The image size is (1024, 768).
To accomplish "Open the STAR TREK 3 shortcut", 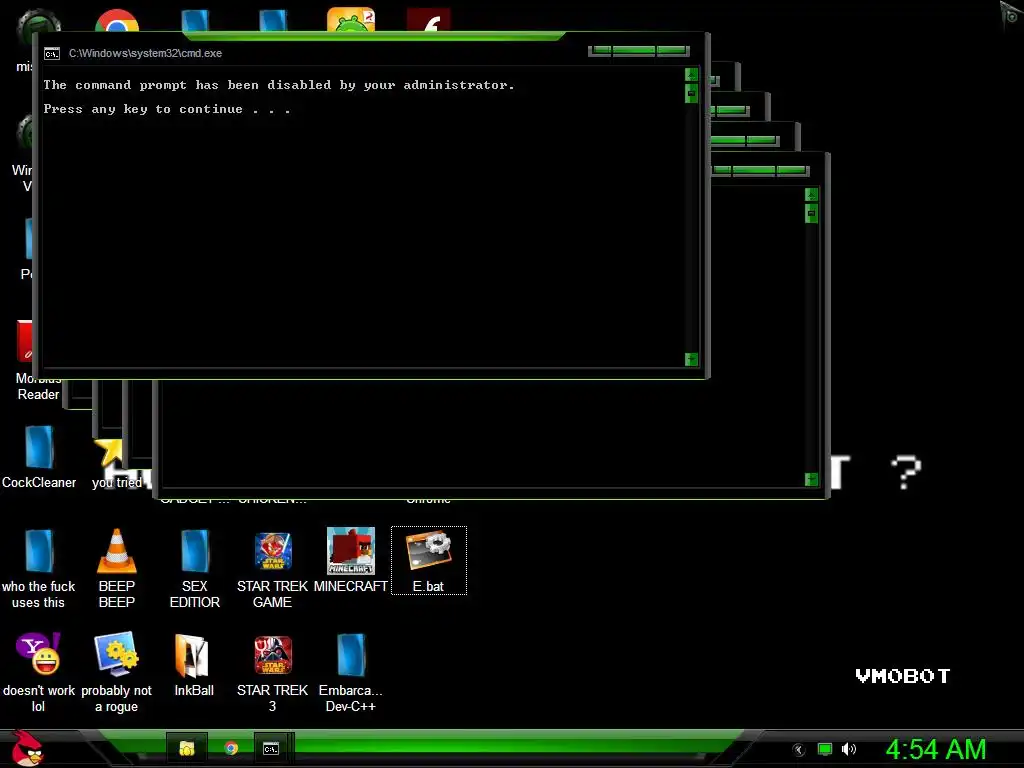I will [x=272, y=672].
